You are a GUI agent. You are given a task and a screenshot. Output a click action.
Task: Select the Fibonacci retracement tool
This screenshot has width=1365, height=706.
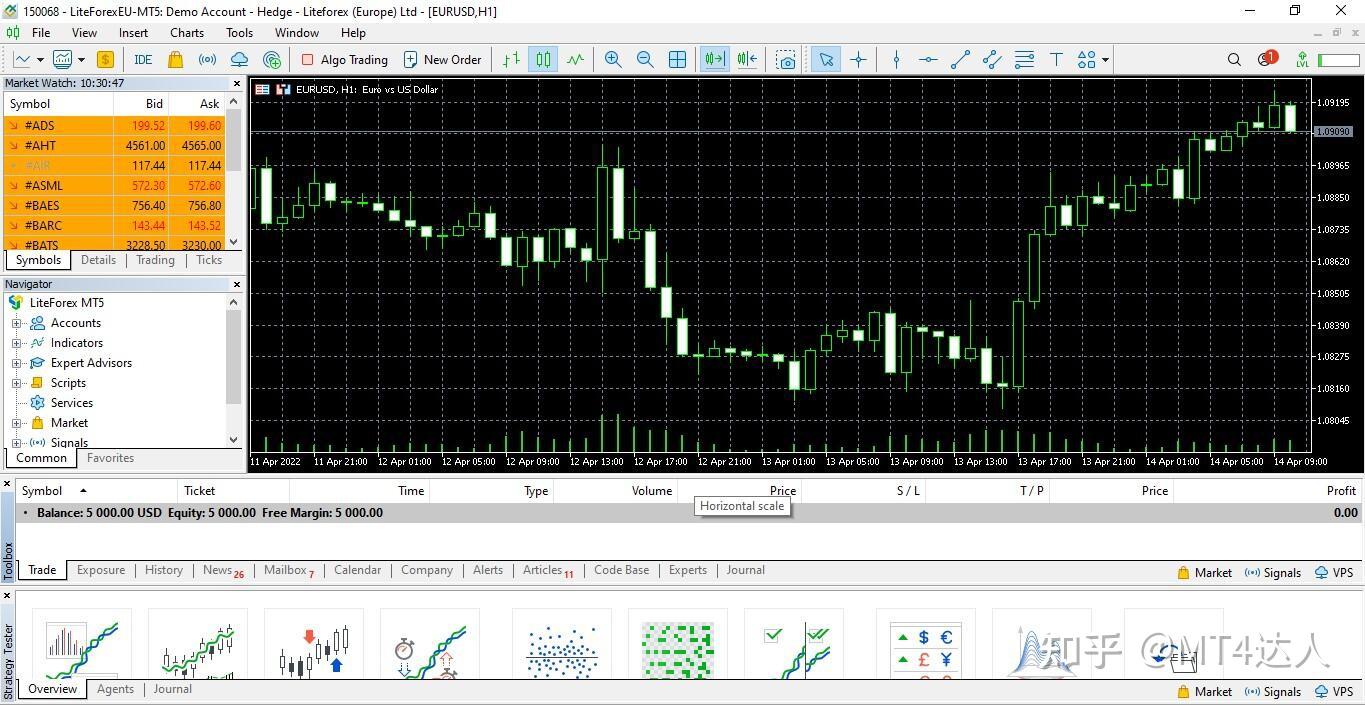click(1024, 60)
